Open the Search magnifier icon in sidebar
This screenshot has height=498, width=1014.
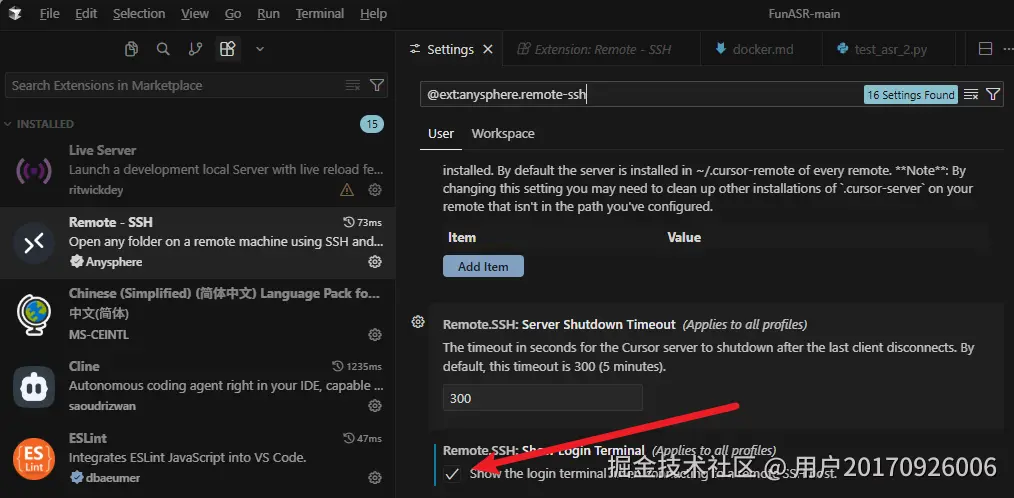[163, 49]
